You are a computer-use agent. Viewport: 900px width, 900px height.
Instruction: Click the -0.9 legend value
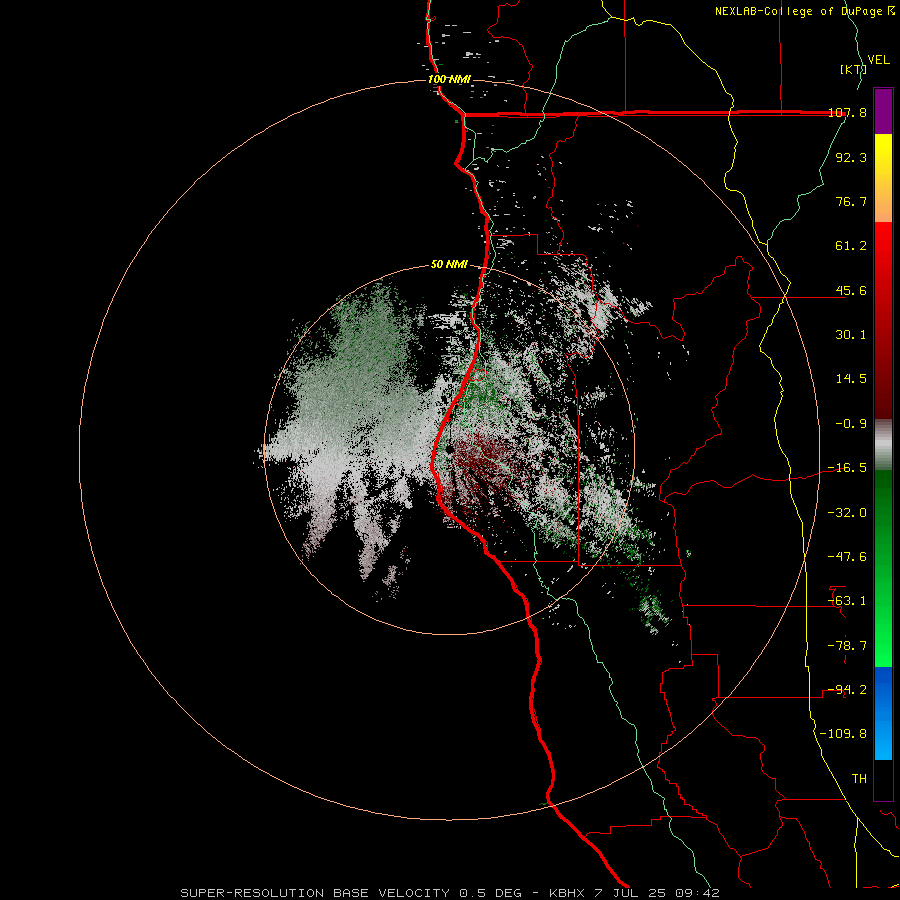tap(851, 424)
